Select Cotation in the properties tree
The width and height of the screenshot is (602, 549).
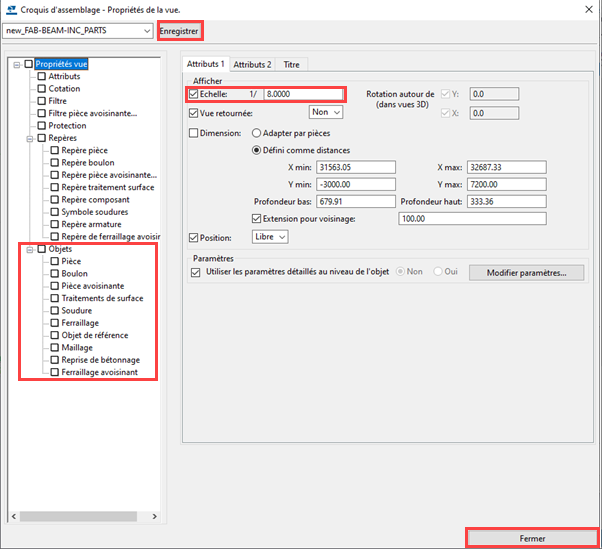(64, 88)
